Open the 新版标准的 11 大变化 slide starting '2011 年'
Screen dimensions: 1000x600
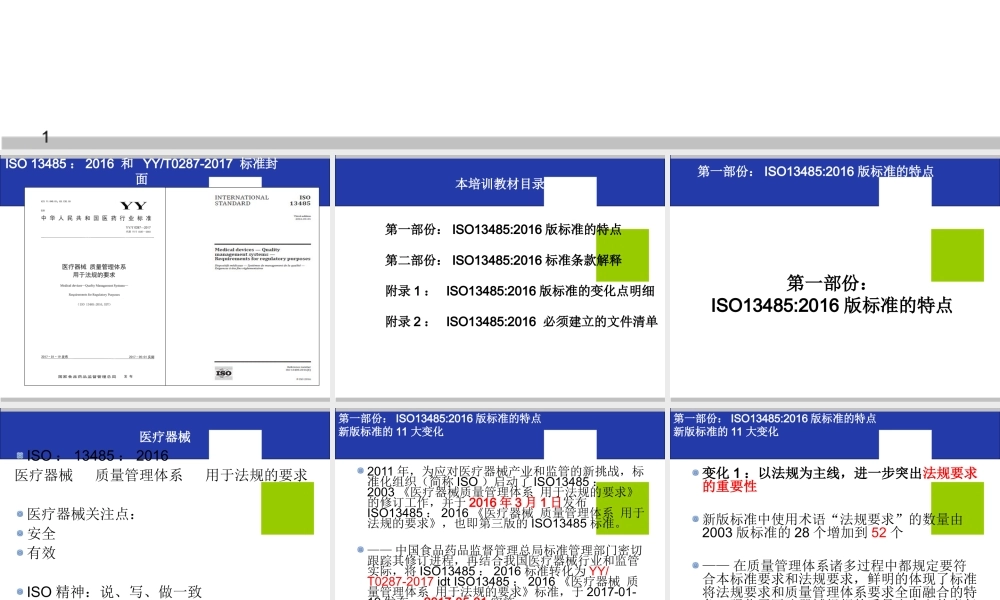click(x=500, y=505)
